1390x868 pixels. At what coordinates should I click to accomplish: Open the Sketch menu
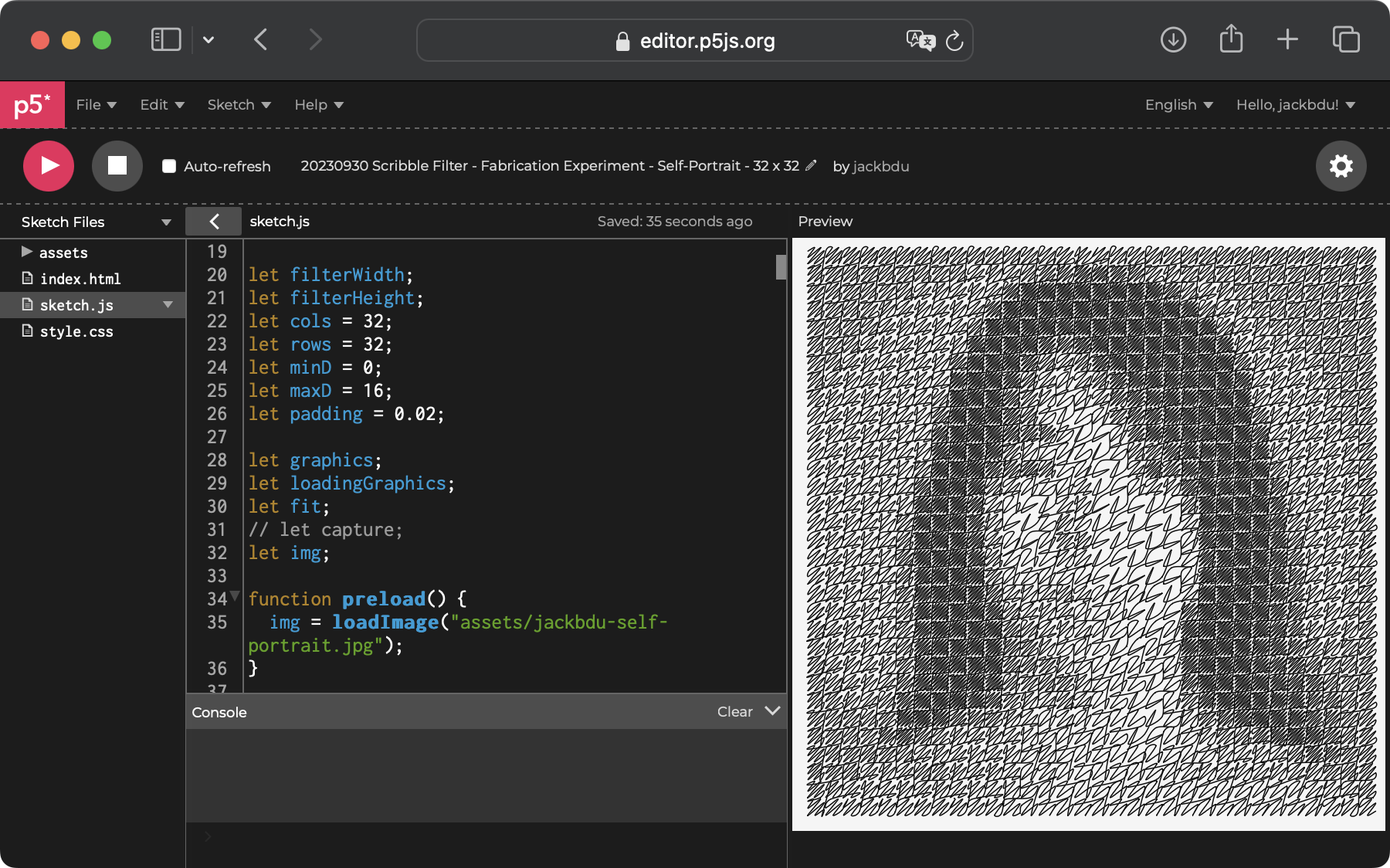(239, 105)
